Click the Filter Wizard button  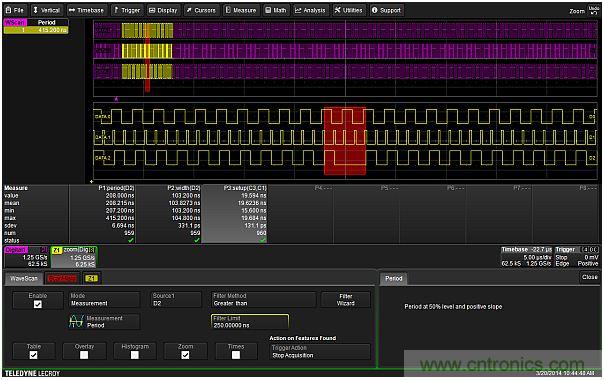click(346, 300)
